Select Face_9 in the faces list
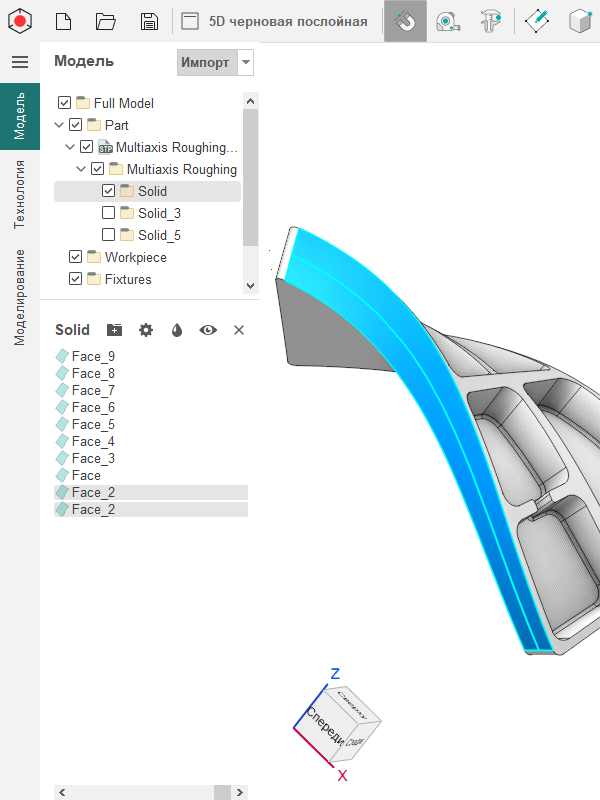Image resolution: width=600 pixels, height=800 pixels. point(93,356)
